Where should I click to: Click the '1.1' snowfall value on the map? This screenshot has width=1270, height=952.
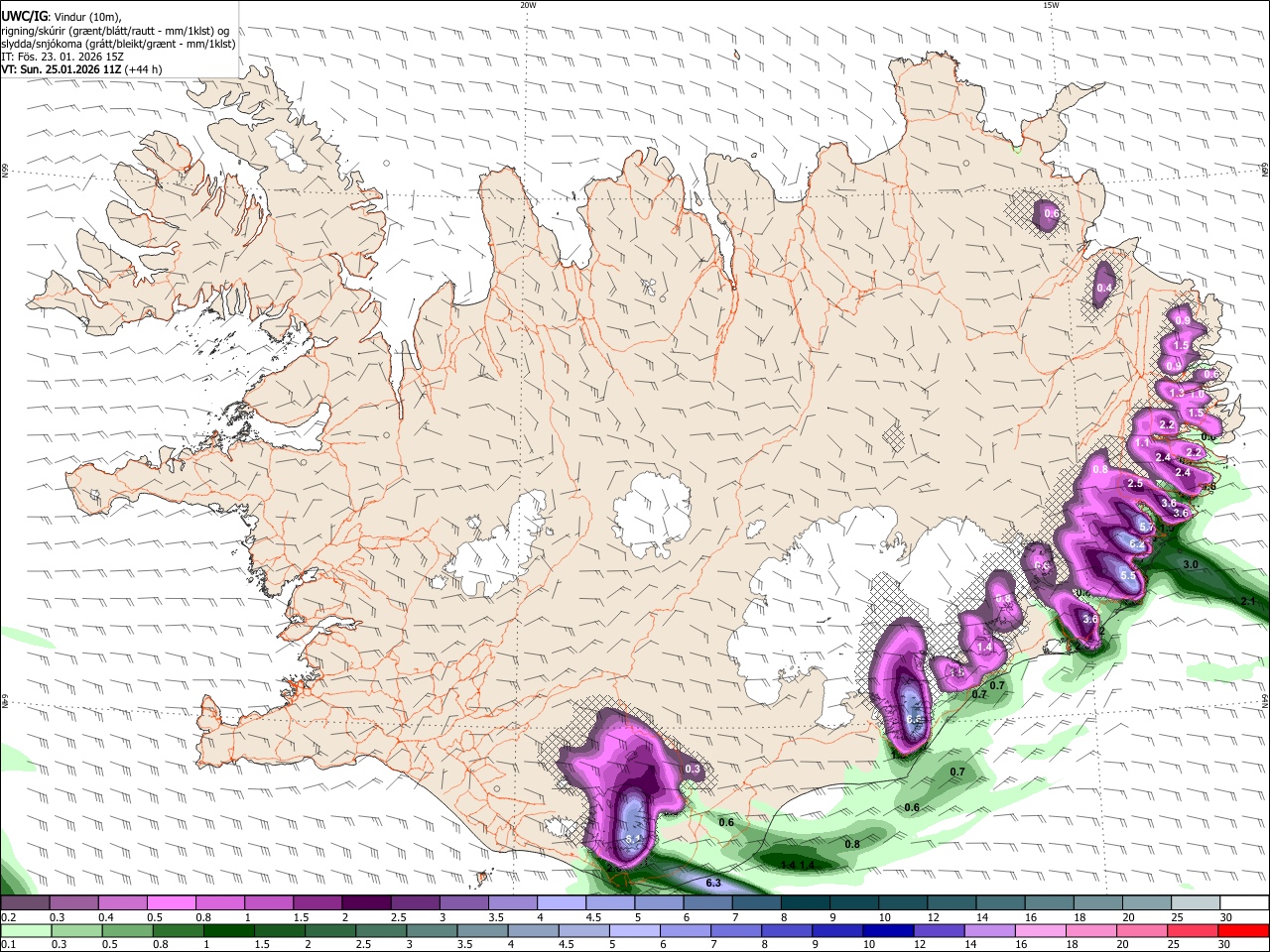[1143, 443]
